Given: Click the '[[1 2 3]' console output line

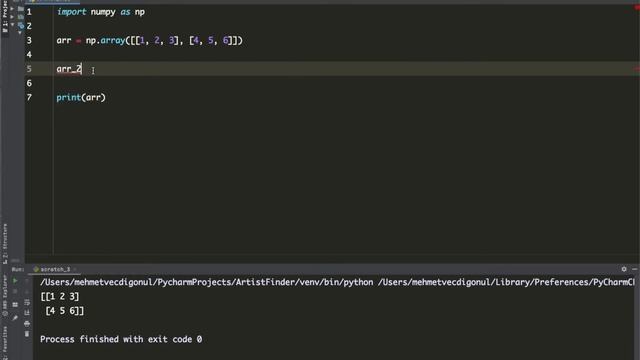Looking at the screenshot, I should [x=60, y=296].
